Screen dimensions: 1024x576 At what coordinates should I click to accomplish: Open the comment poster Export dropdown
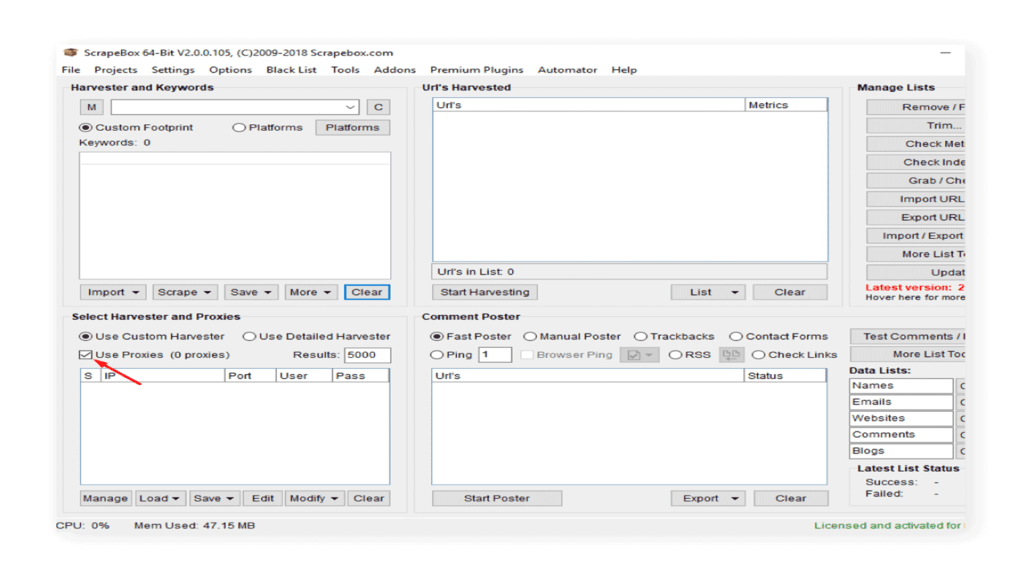(708, 498)
